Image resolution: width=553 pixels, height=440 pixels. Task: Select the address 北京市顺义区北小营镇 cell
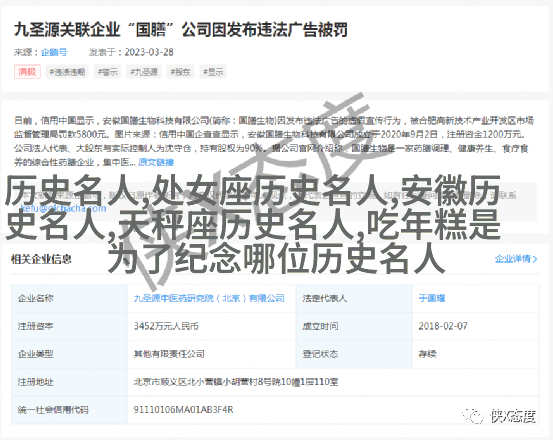(333, 382)
